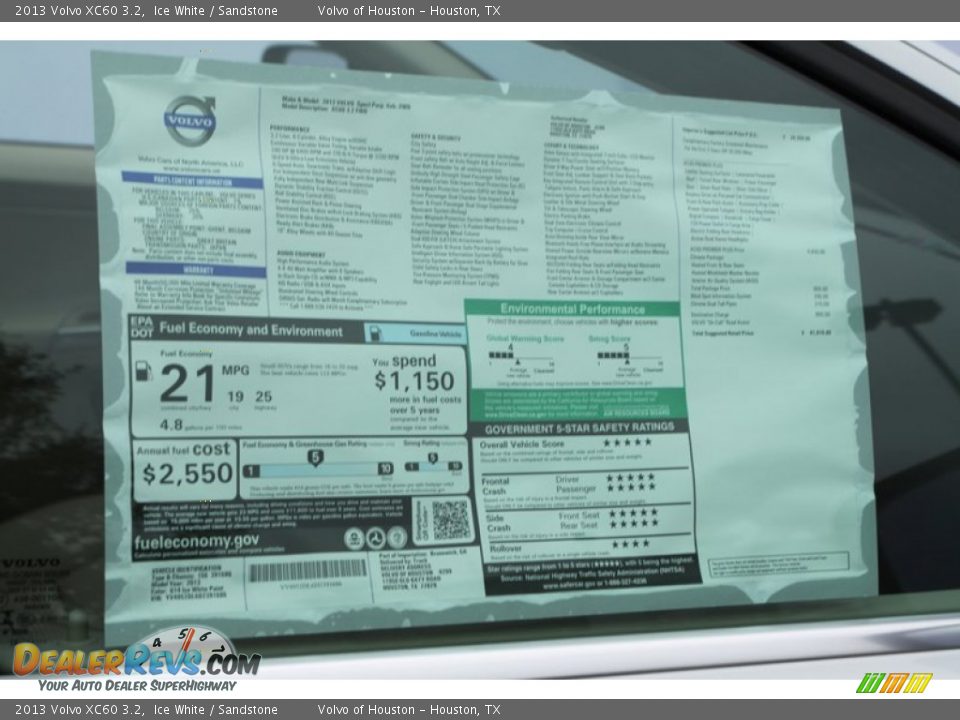The image size is (960, 720).
Task: Click the Fuel Economy & Greenhouse Gas Rating scale
Action: (x=317, y=468)
